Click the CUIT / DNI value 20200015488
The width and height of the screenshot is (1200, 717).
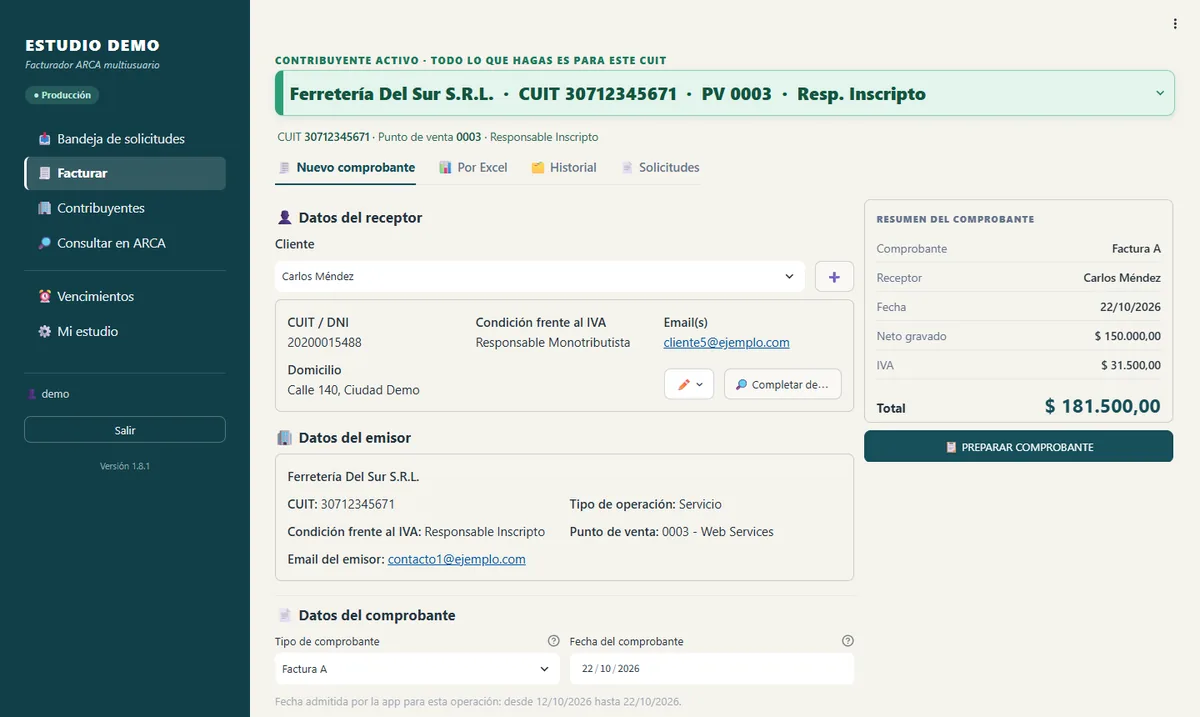coord(324,342)
